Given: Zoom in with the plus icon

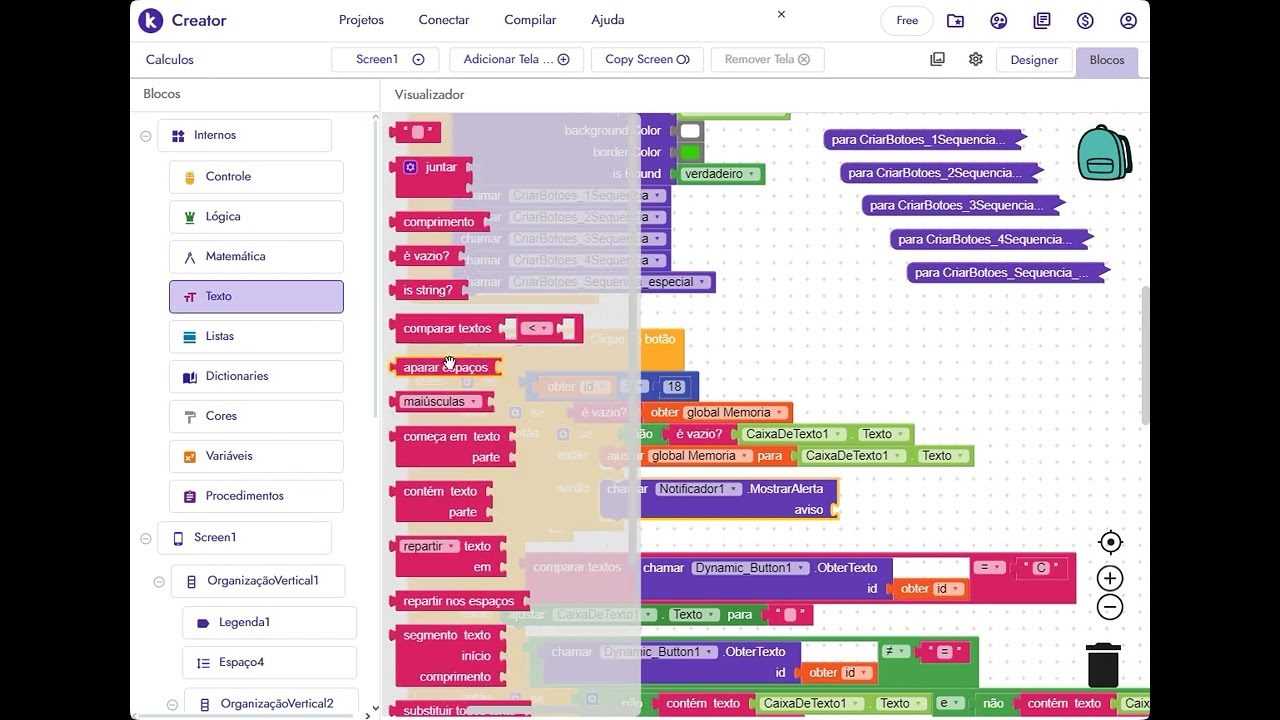Looking at the screenshot, I should click(x=1110, y=578).
